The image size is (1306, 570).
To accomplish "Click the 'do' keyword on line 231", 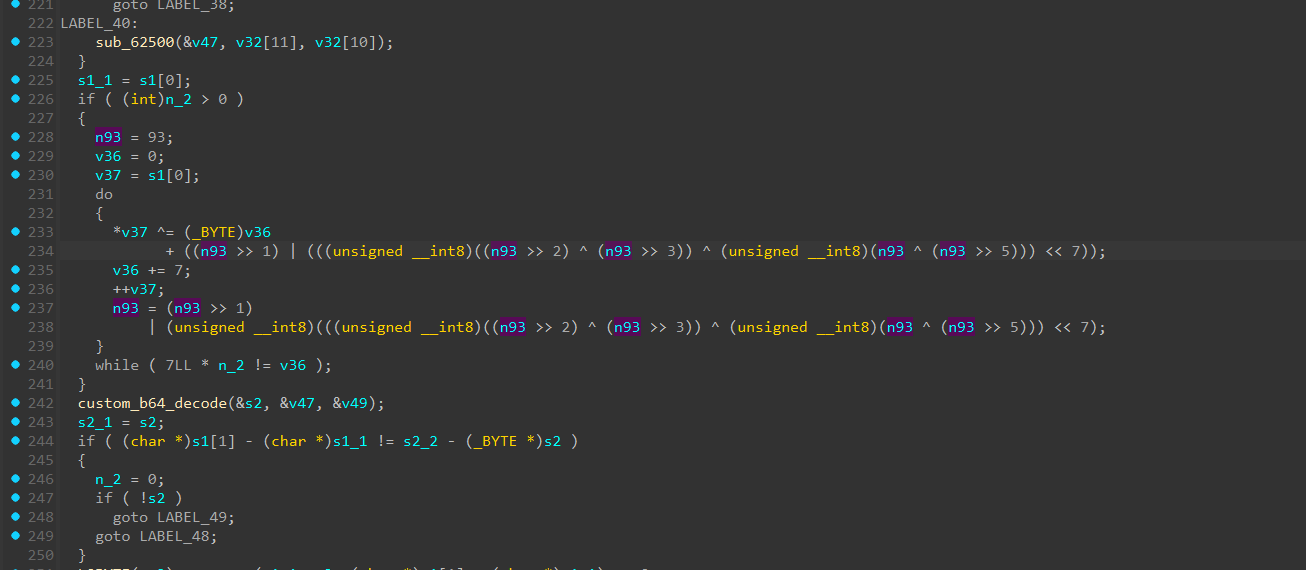I will point(104,194).
